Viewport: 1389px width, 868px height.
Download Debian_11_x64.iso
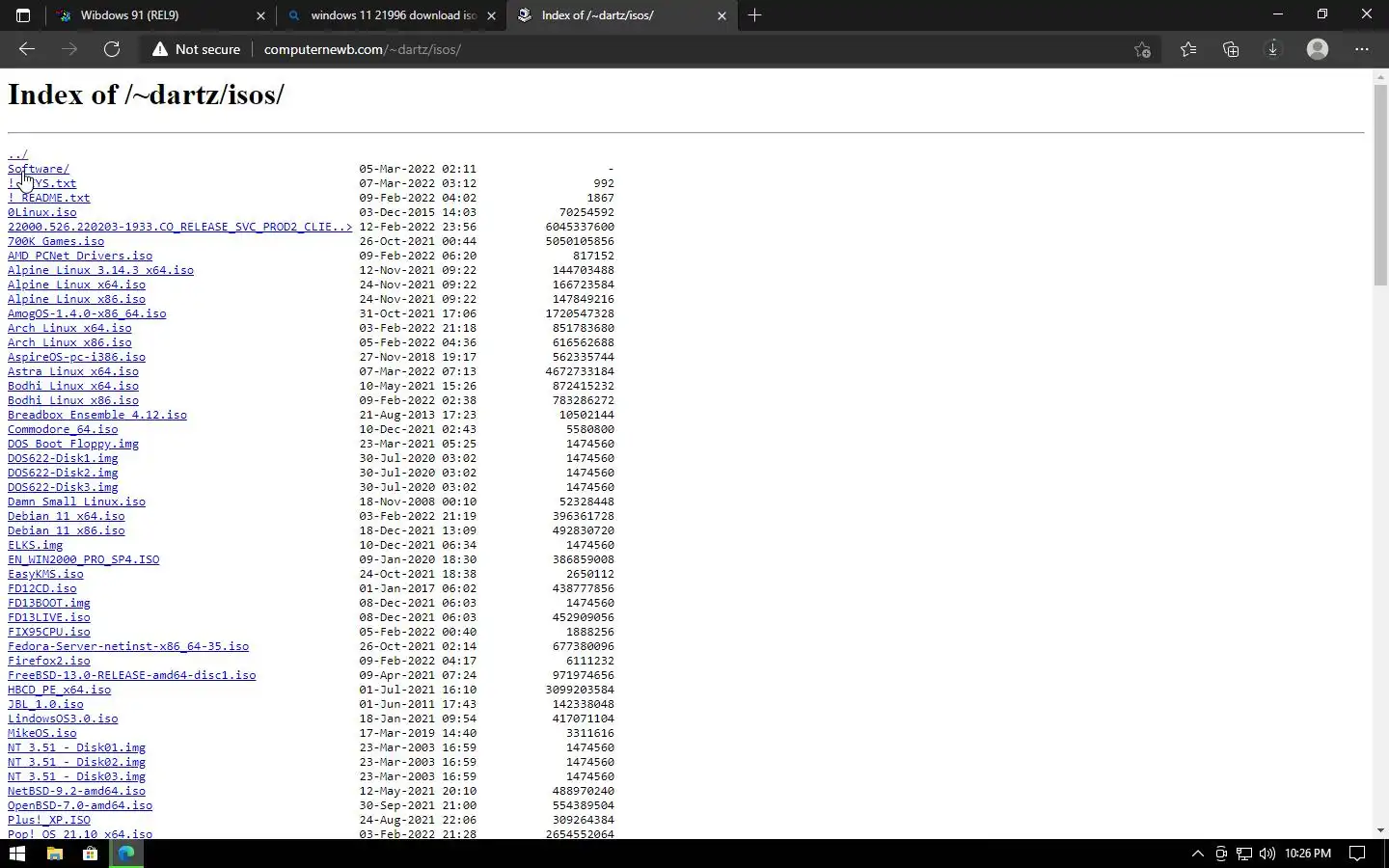point(67,516)
